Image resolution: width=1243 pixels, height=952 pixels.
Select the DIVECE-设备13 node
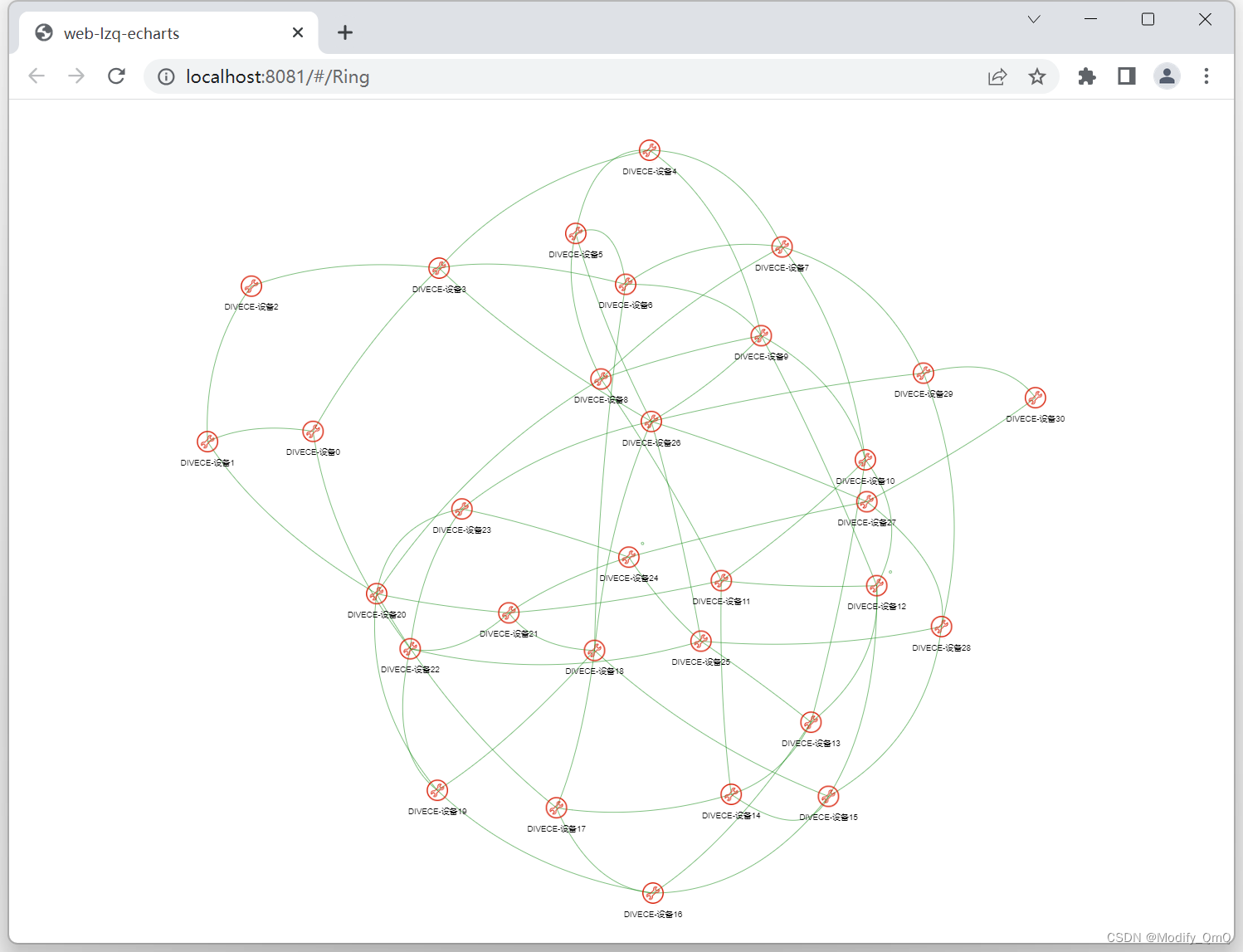[x=811, y=721]
